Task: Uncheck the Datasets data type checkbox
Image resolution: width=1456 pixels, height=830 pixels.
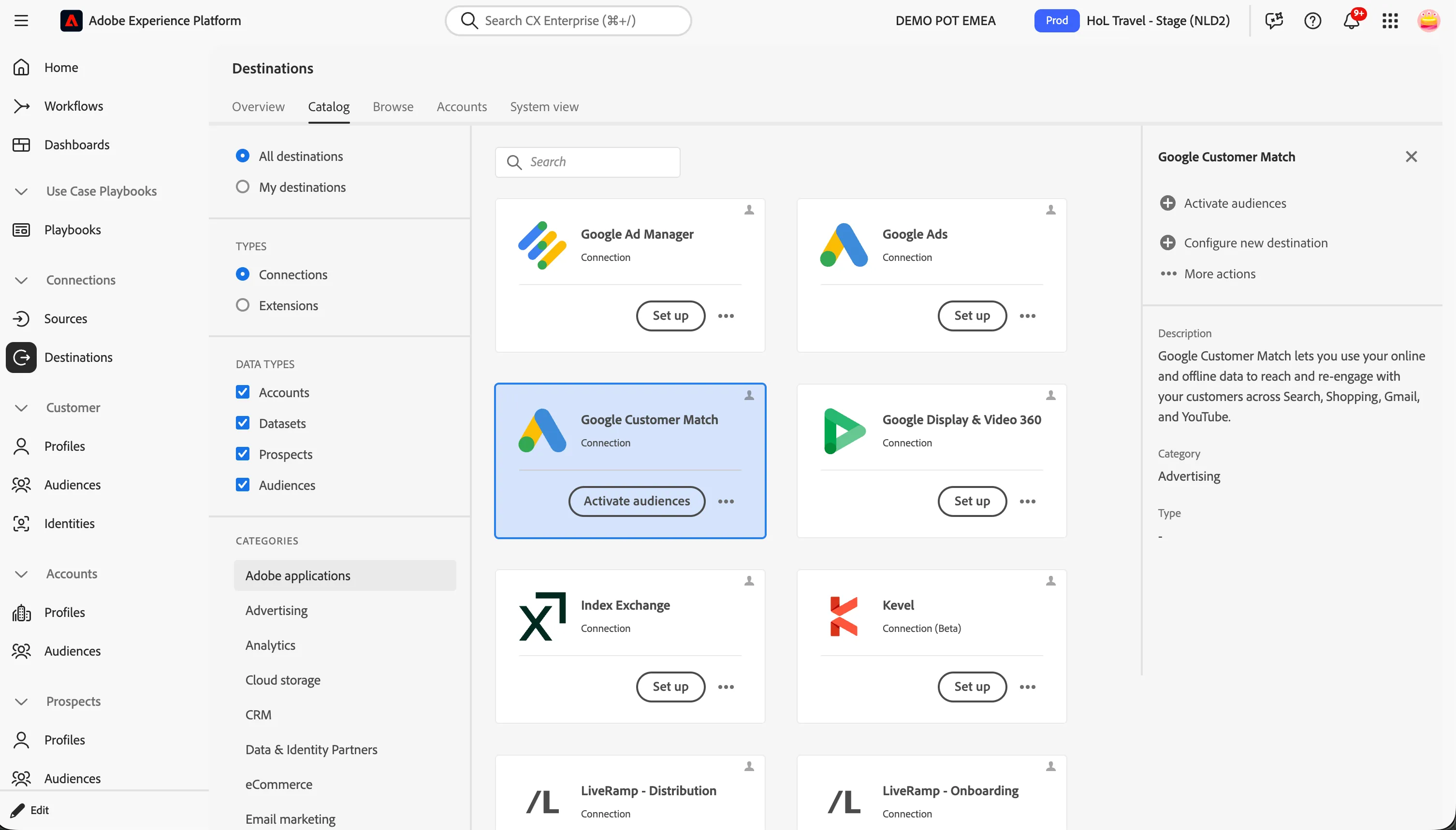Action: pos(242,423)
